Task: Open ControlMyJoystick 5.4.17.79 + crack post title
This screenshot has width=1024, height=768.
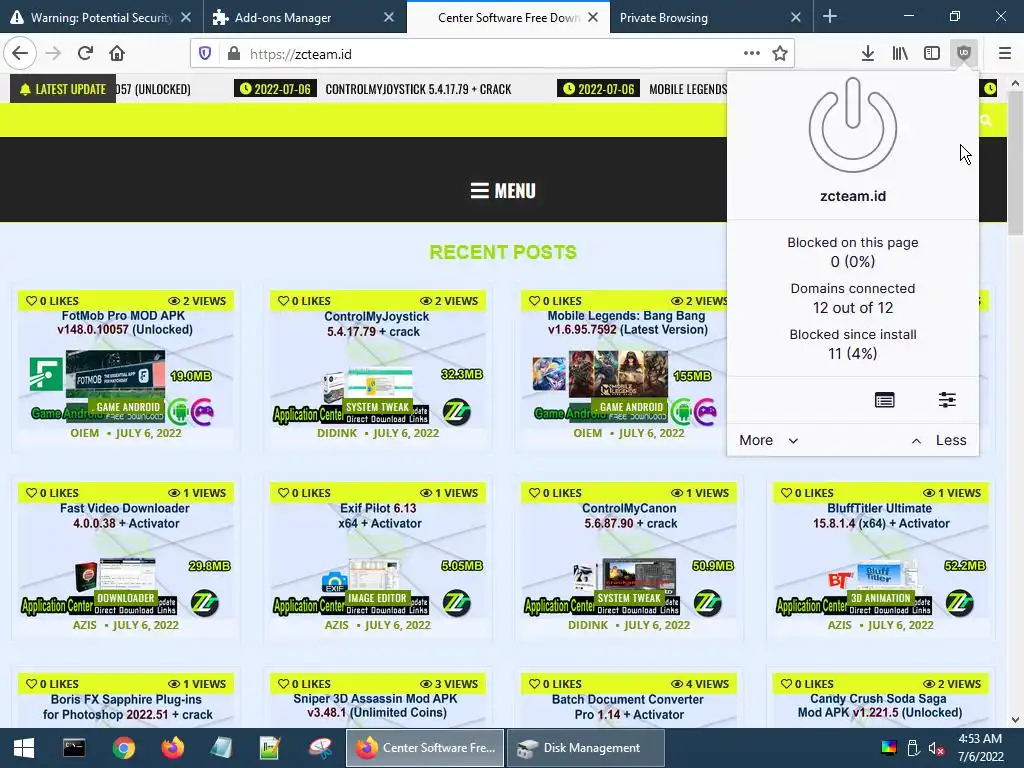Action: [x=376, y=324]
